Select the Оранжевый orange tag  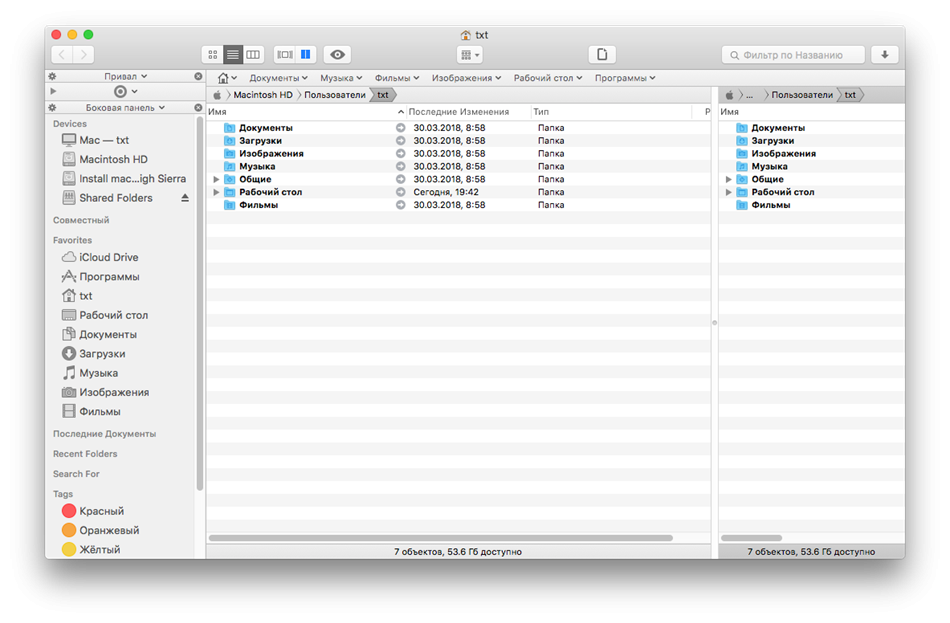point(100,531)
